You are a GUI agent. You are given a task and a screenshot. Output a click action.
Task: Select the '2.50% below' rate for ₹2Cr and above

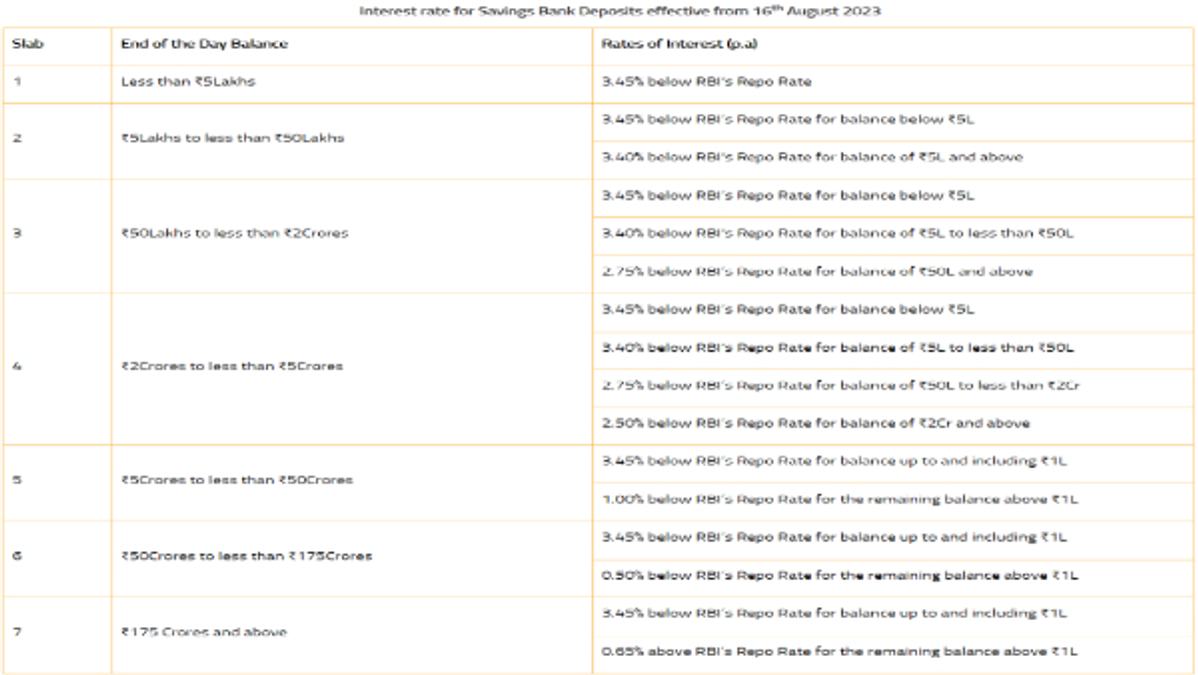coord(815,423)
